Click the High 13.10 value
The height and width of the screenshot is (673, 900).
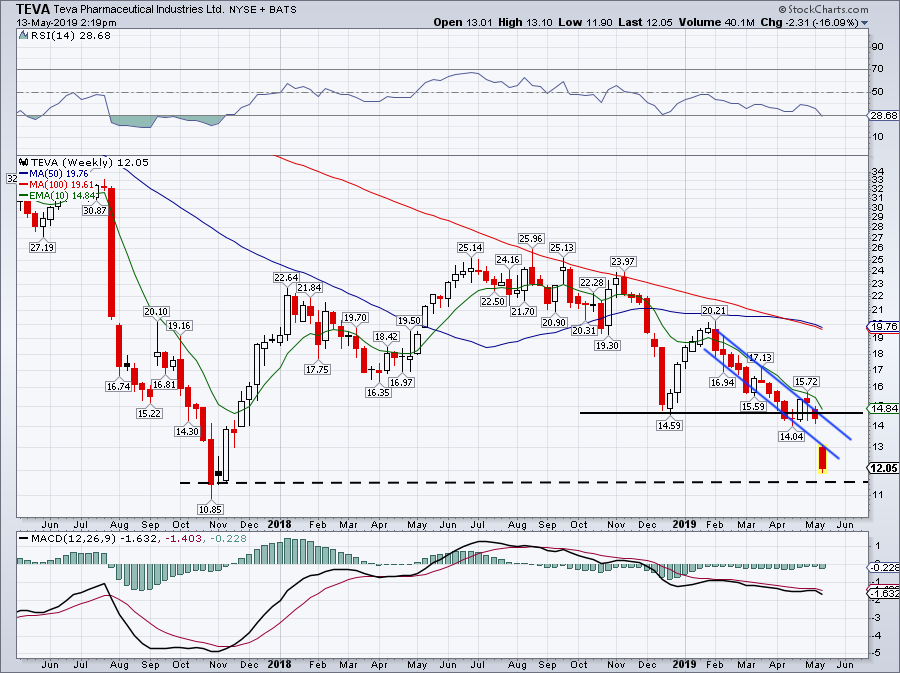[x=525, y=22]
